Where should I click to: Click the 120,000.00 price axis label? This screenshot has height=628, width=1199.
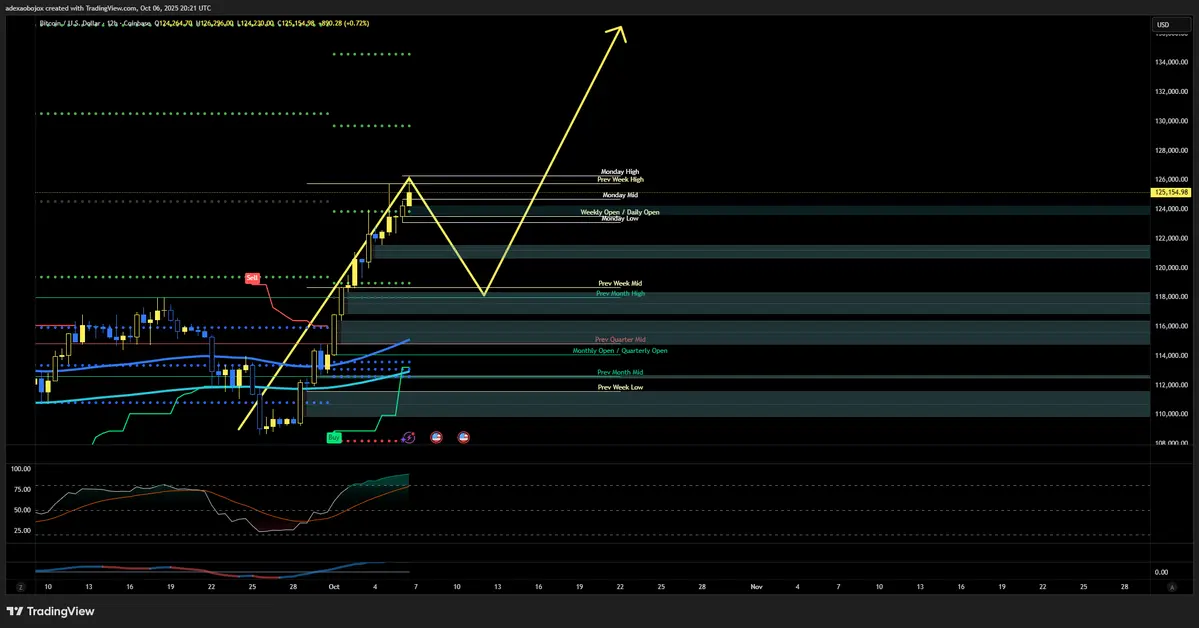point(1171,268)
